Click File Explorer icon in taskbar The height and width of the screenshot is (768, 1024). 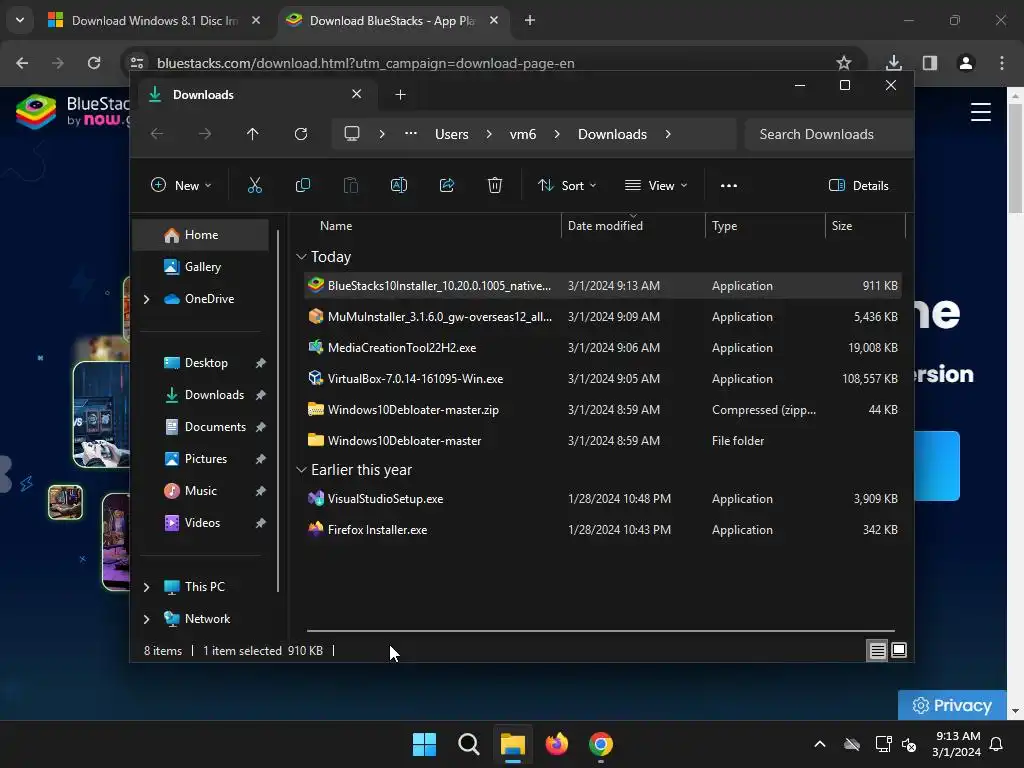[513, 744]
